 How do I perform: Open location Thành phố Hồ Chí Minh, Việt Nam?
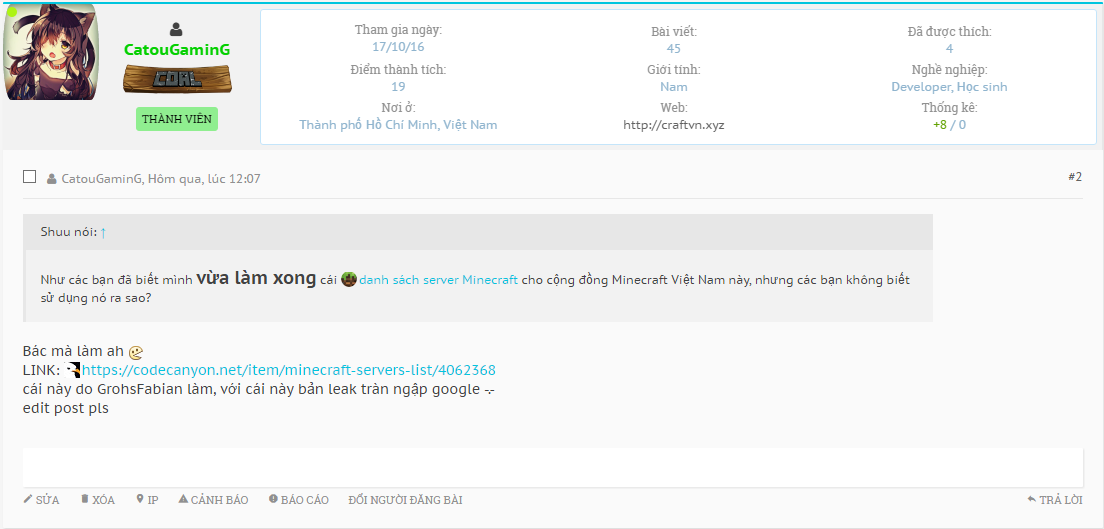point(399,125)
